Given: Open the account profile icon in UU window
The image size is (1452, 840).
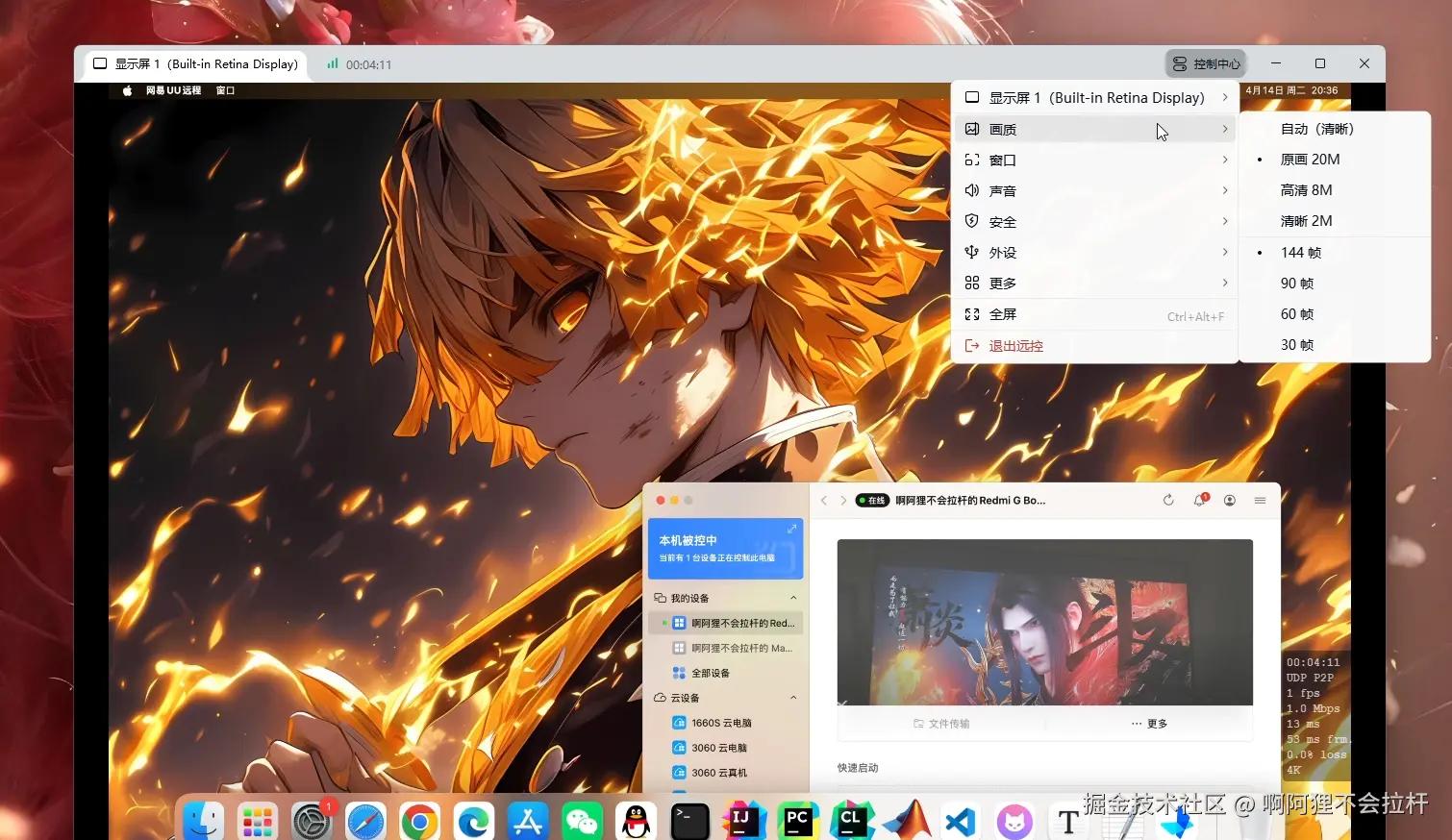Looking at the screenshot, I should (x=1229, y=500).
